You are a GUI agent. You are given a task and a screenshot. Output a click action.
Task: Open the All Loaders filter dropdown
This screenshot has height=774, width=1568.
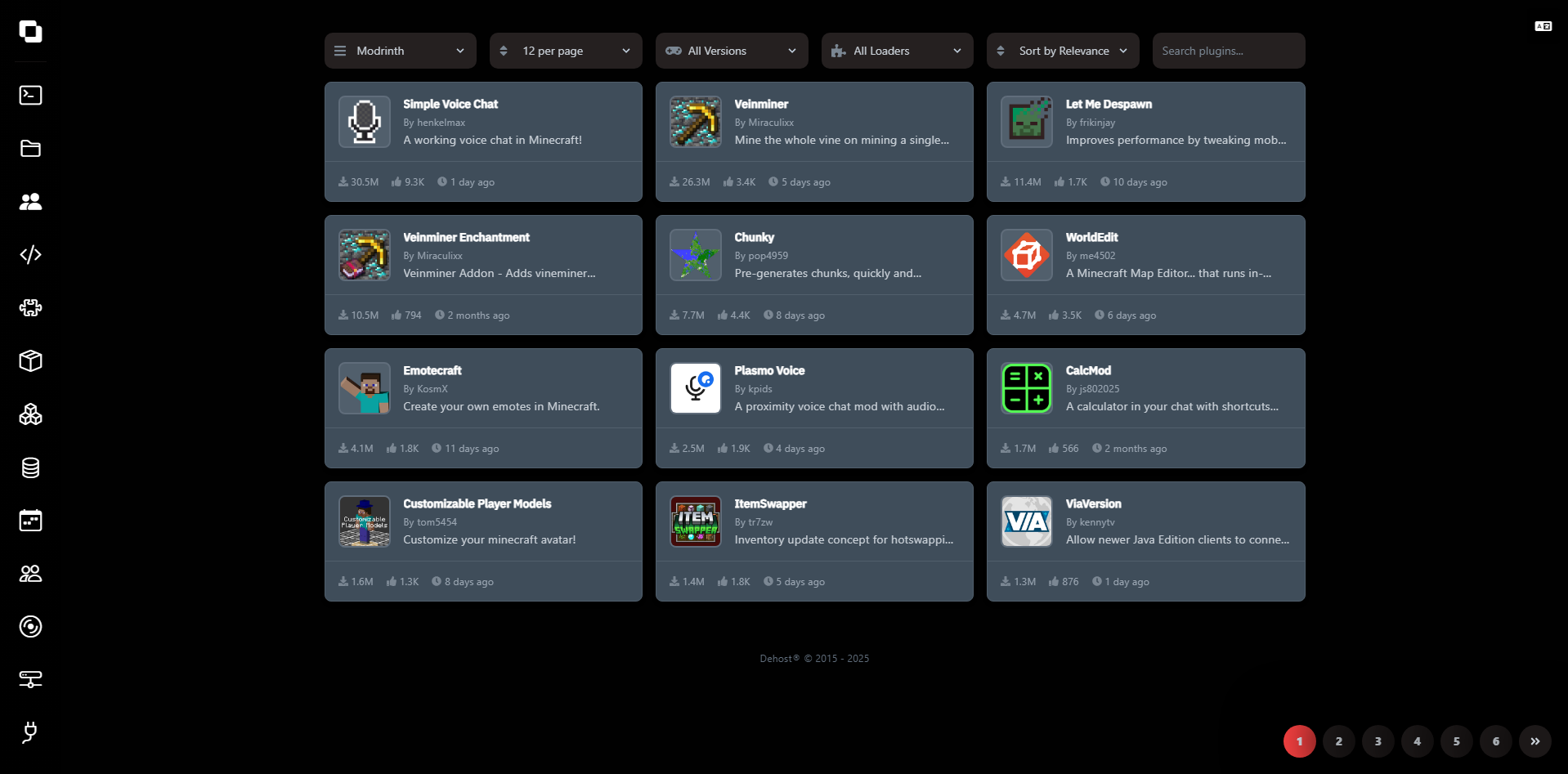897,51
